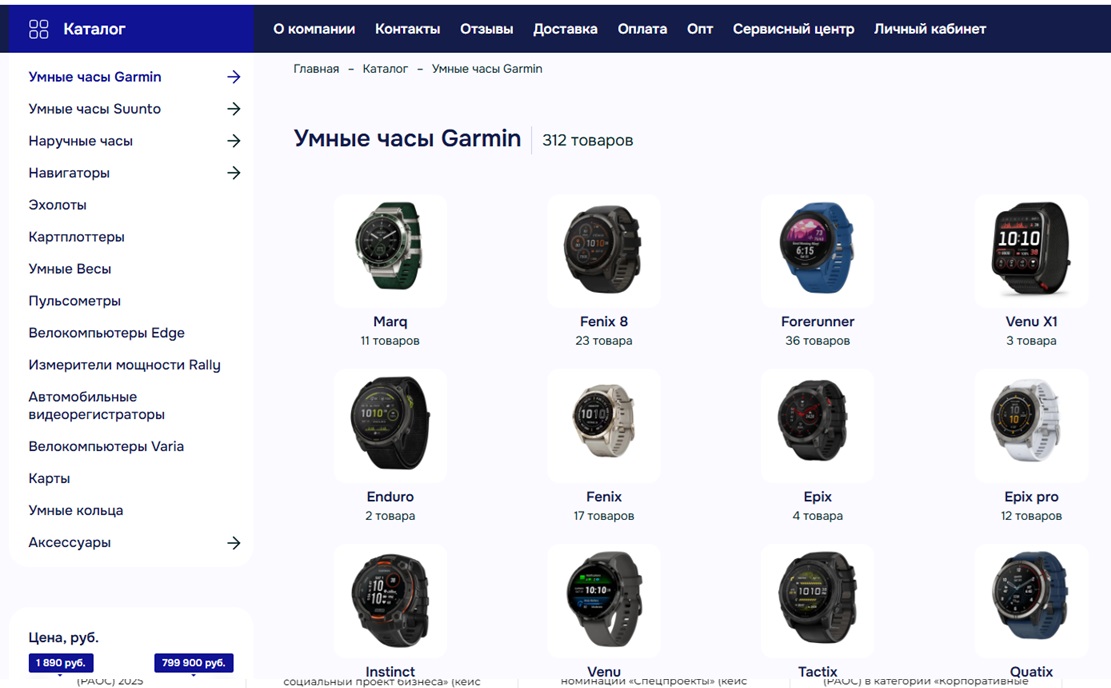This screenshot has width=1111, height=688.
Task: Click the '312 товаров' count text
Action: click(x=587, y=140)
